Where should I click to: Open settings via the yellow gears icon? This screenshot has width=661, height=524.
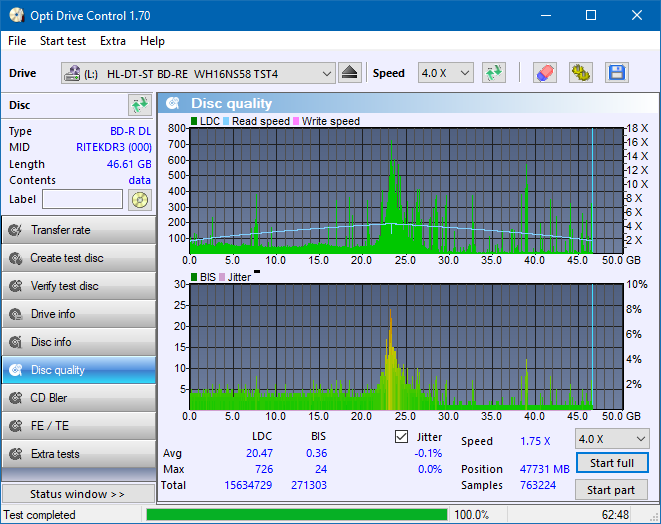[x=581, y=73]
